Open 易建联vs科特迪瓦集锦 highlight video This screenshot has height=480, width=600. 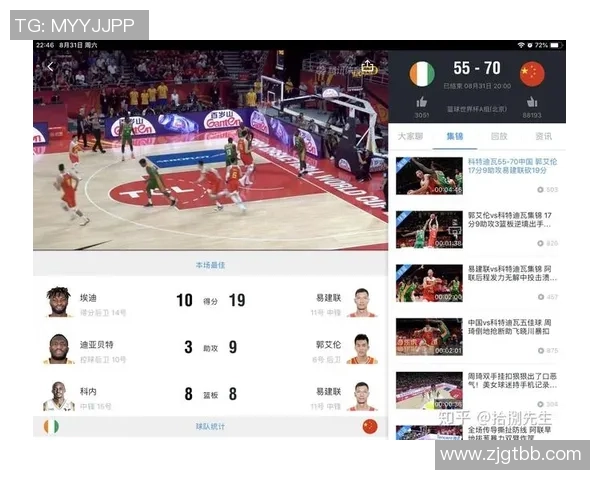(428, 283)
